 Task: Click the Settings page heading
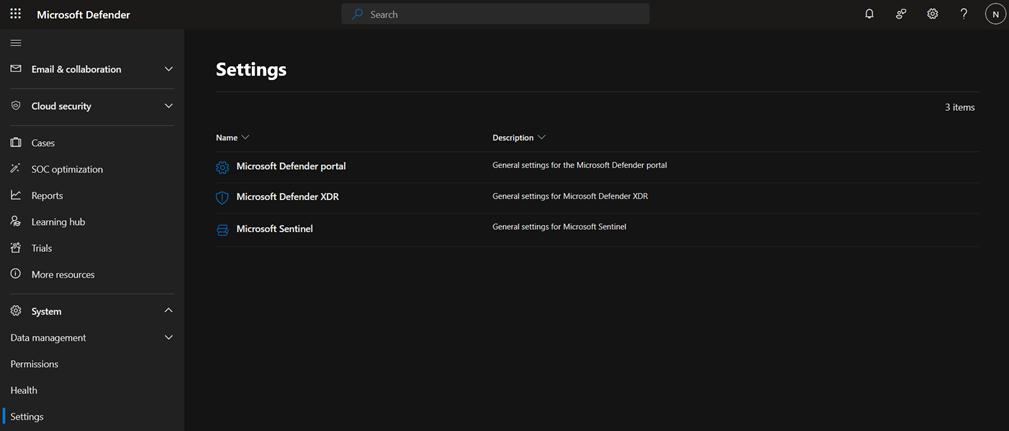(x=251, y=69)
